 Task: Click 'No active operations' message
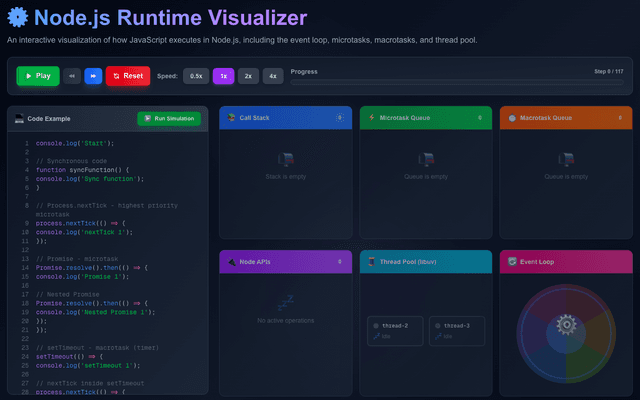[286, 321]
